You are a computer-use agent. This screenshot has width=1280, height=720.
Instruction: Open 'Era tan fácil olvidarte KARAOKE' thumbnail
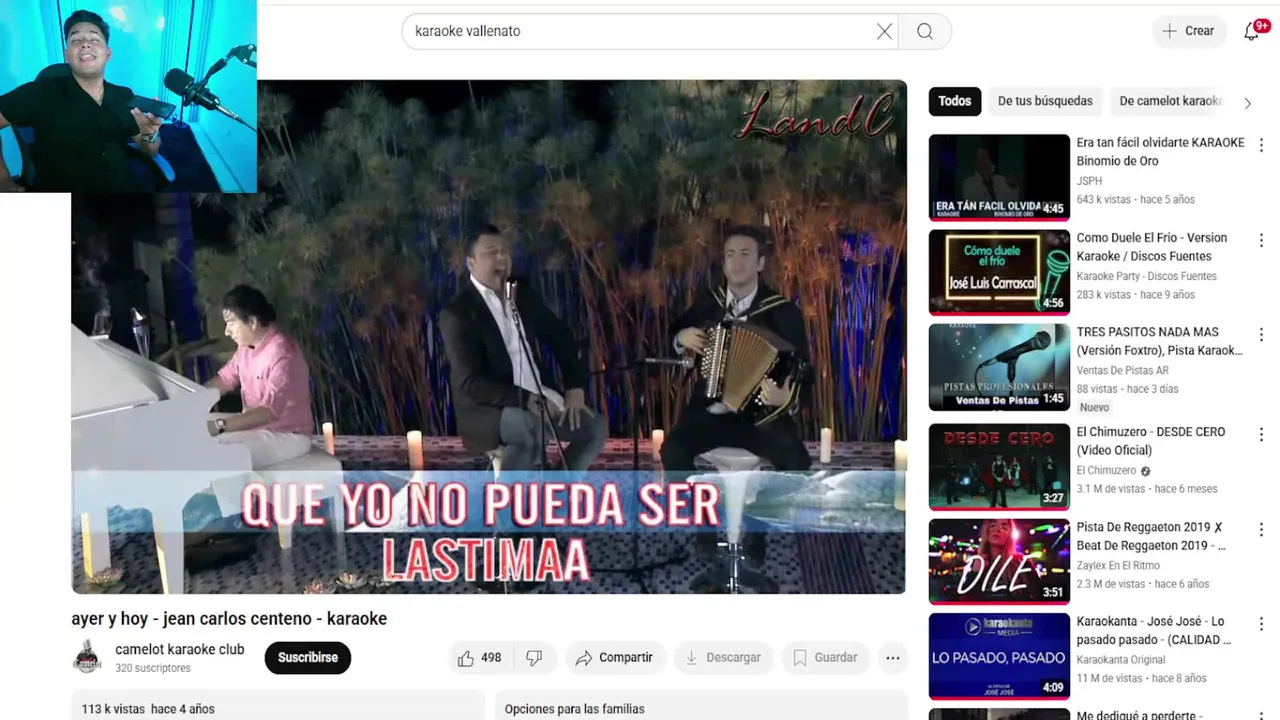[999, 177]
